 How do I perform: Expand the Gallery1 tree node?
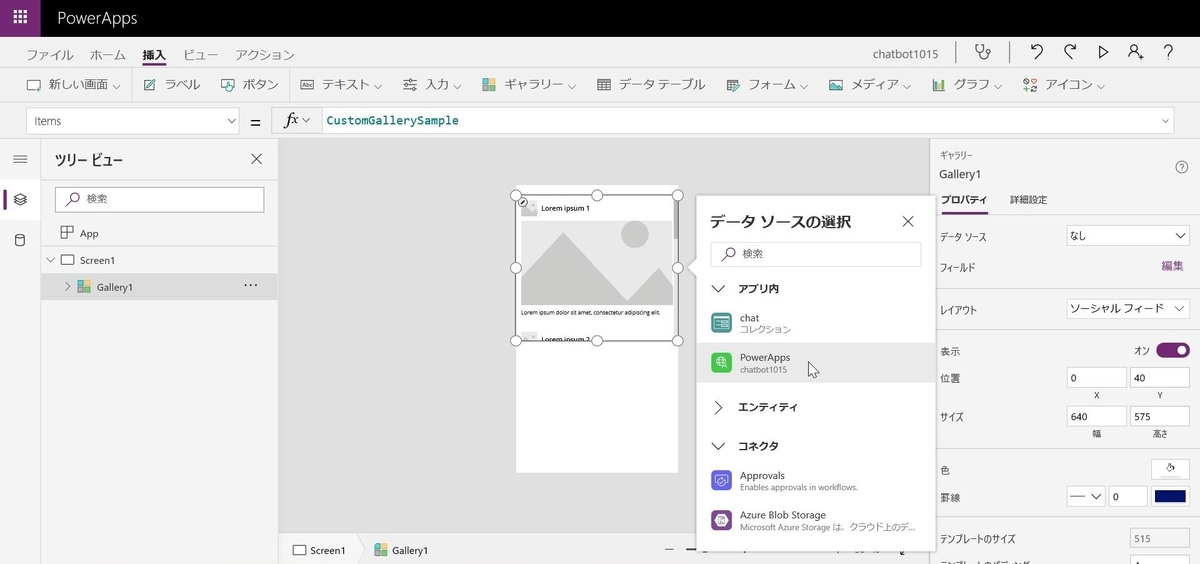[67, 287]
